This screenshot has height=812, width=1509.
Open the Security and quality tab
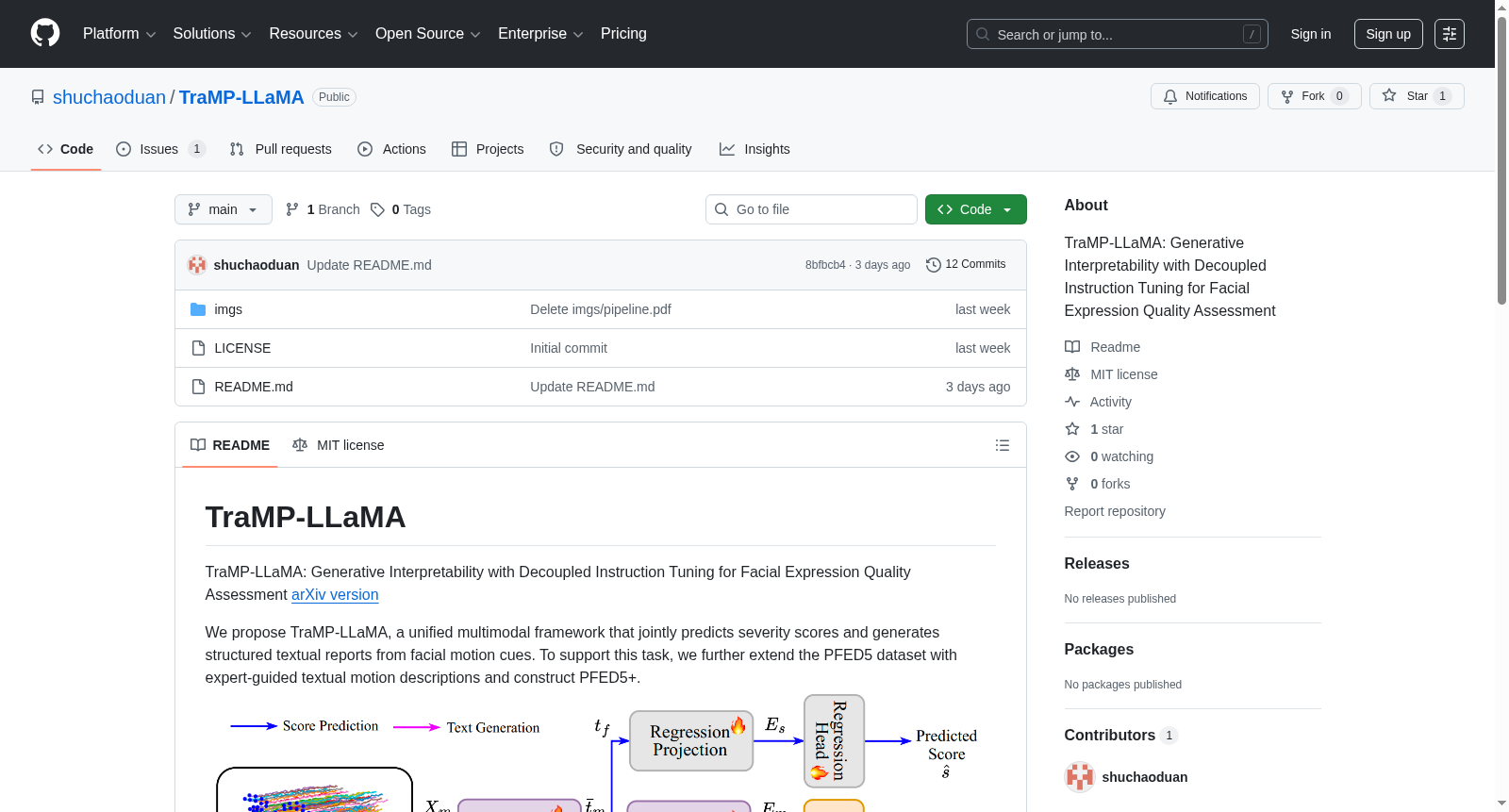click(x=621, y=149)
